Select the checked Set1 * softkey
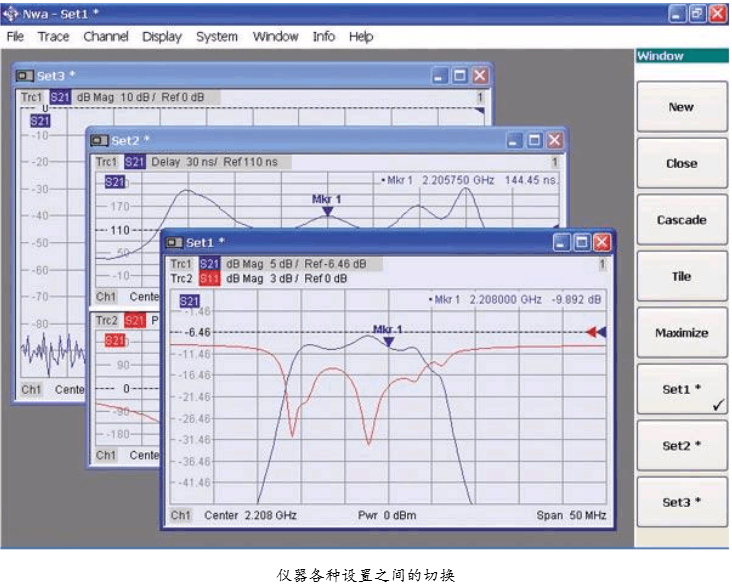 pos(681,390)
